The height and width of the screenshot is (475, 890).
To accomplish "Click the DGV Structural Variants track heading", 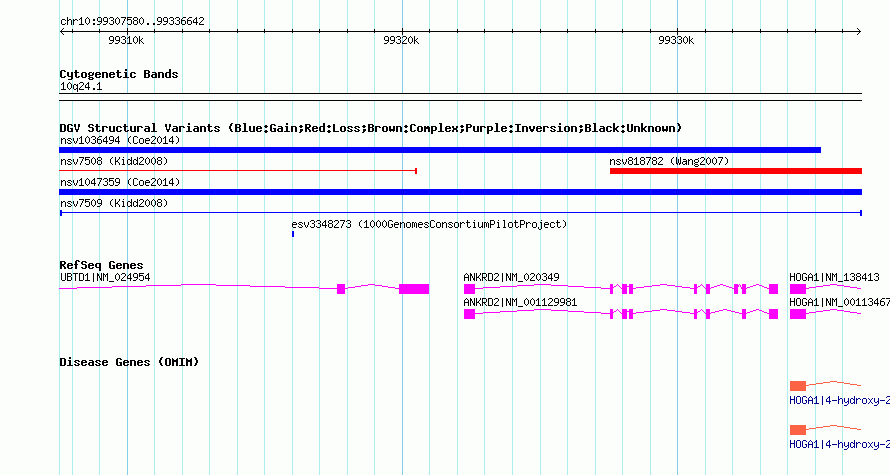I will (371, 128).
